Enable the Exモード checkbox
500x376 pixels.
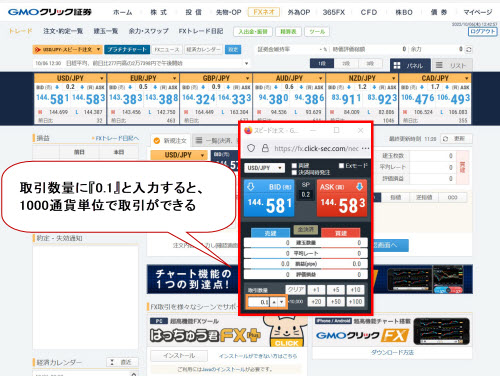341,166
